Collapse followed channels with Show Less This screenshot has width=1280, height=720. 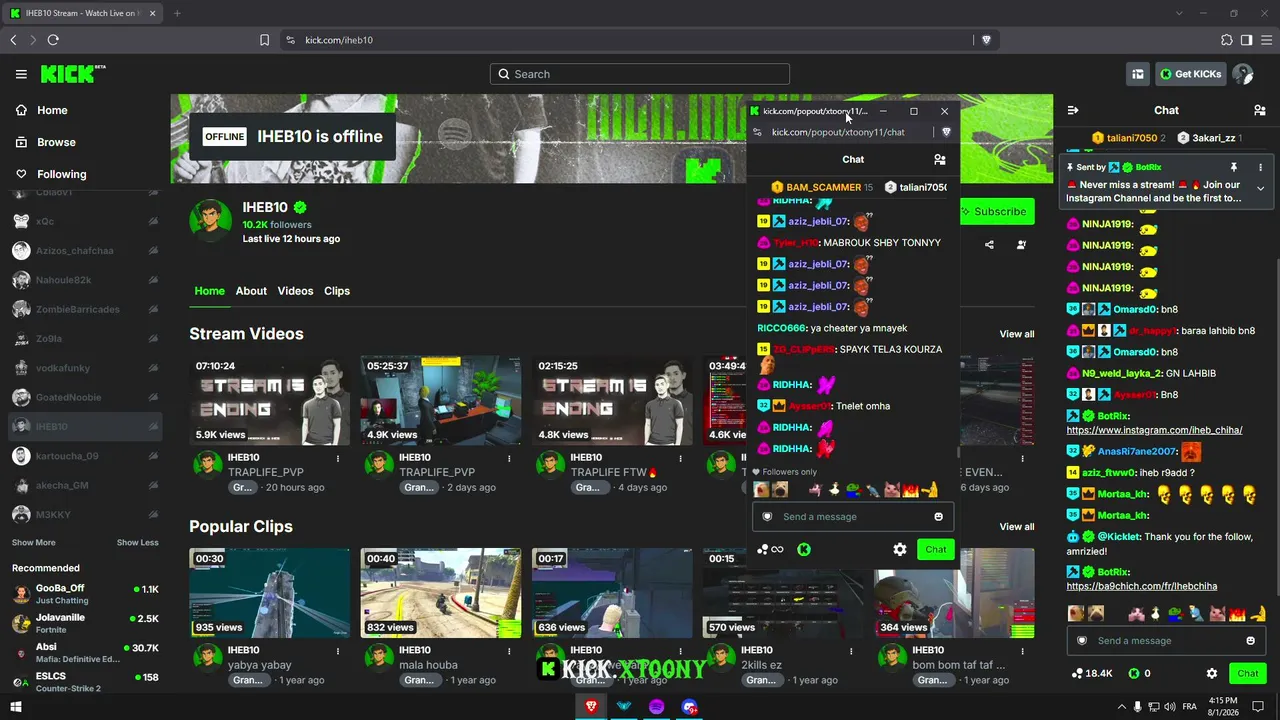[x=137, y=543]
